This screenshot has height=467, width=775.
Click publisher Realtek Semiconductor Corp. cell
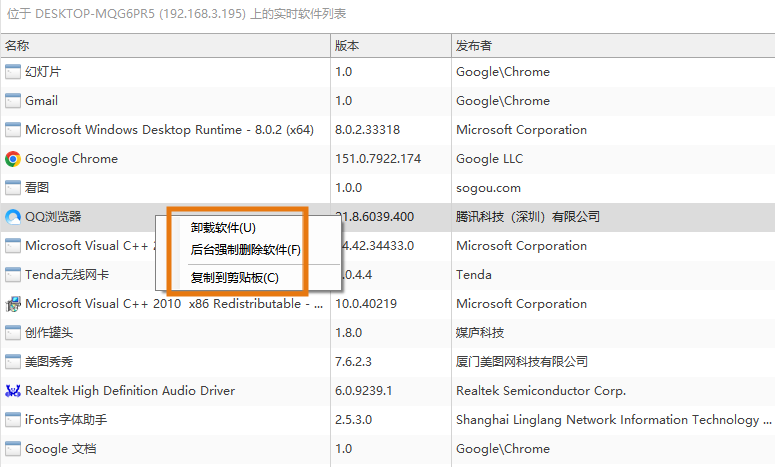(541, 391)
